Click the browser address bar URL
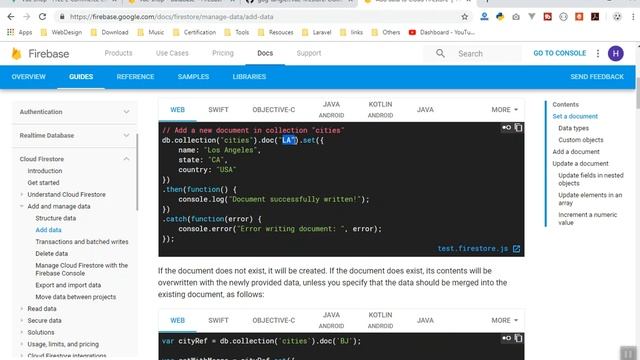Viewport: 640px width, 360px height. 171,17
